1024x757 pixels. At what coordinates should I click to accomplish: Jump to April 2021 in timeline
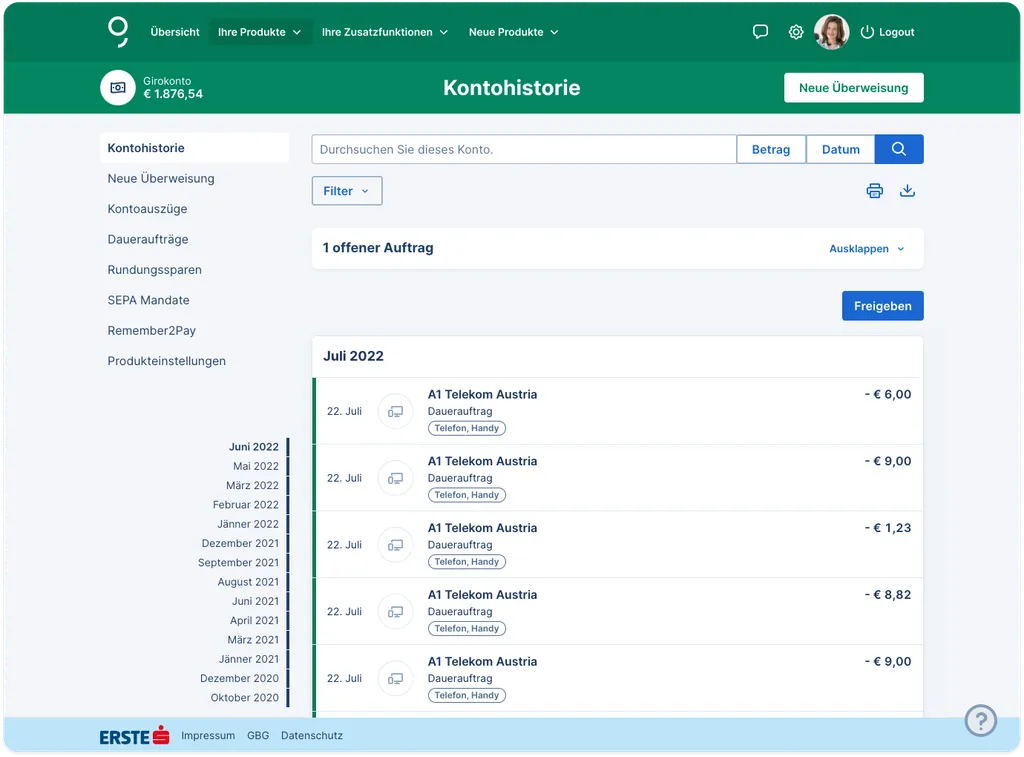coord(254,620)
